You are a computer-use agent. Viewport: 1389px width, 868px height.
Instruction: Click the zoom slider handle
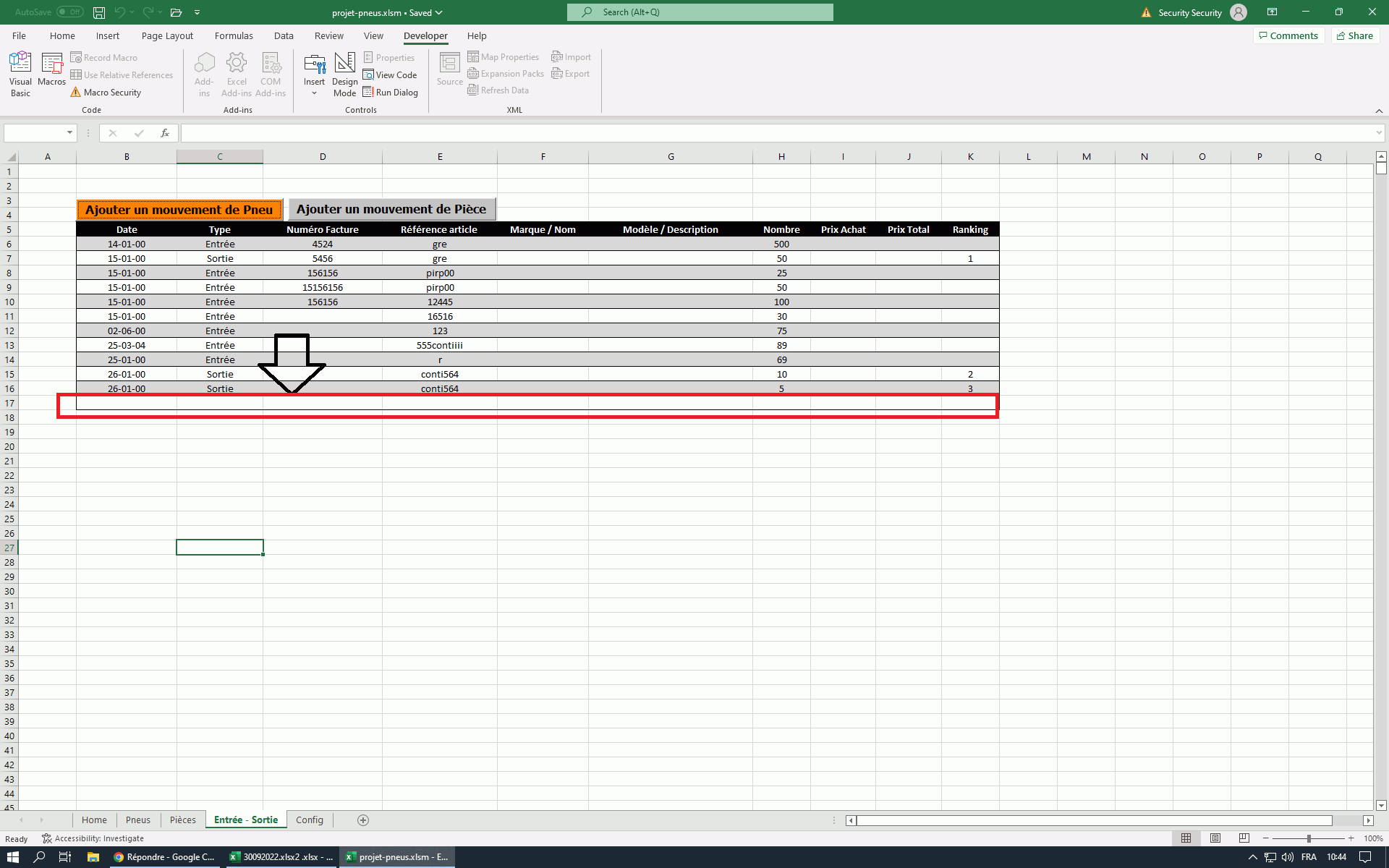coord(1309,838)
